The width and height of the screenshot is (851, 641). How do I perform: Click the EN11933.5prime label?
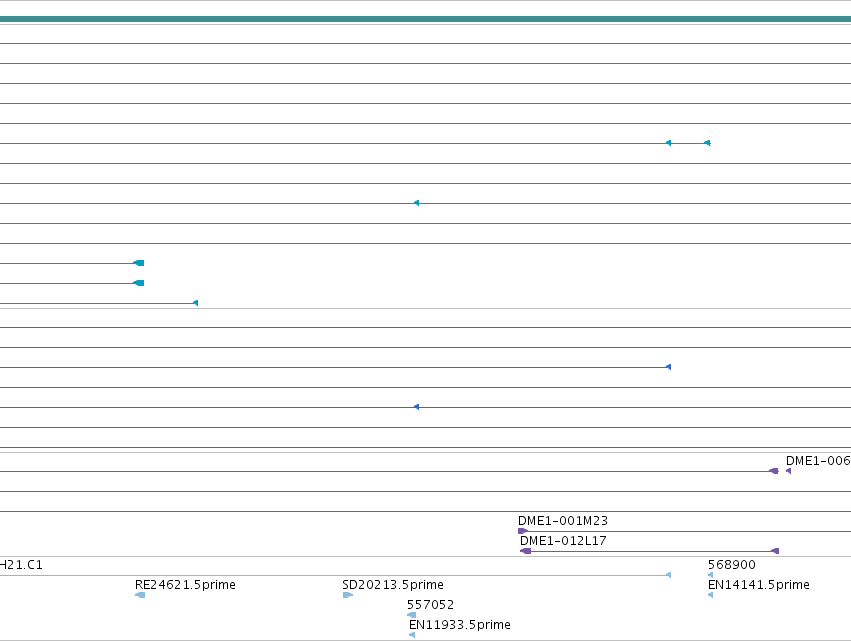coord(460,625)
